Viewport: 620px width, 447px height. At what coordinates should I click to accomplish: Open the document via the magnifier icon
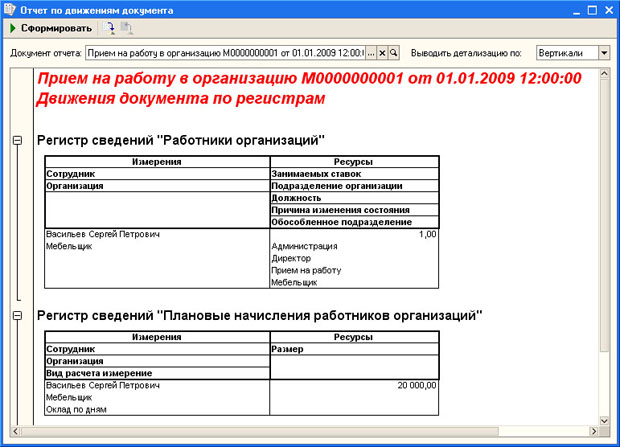click(x=394, y=53)
